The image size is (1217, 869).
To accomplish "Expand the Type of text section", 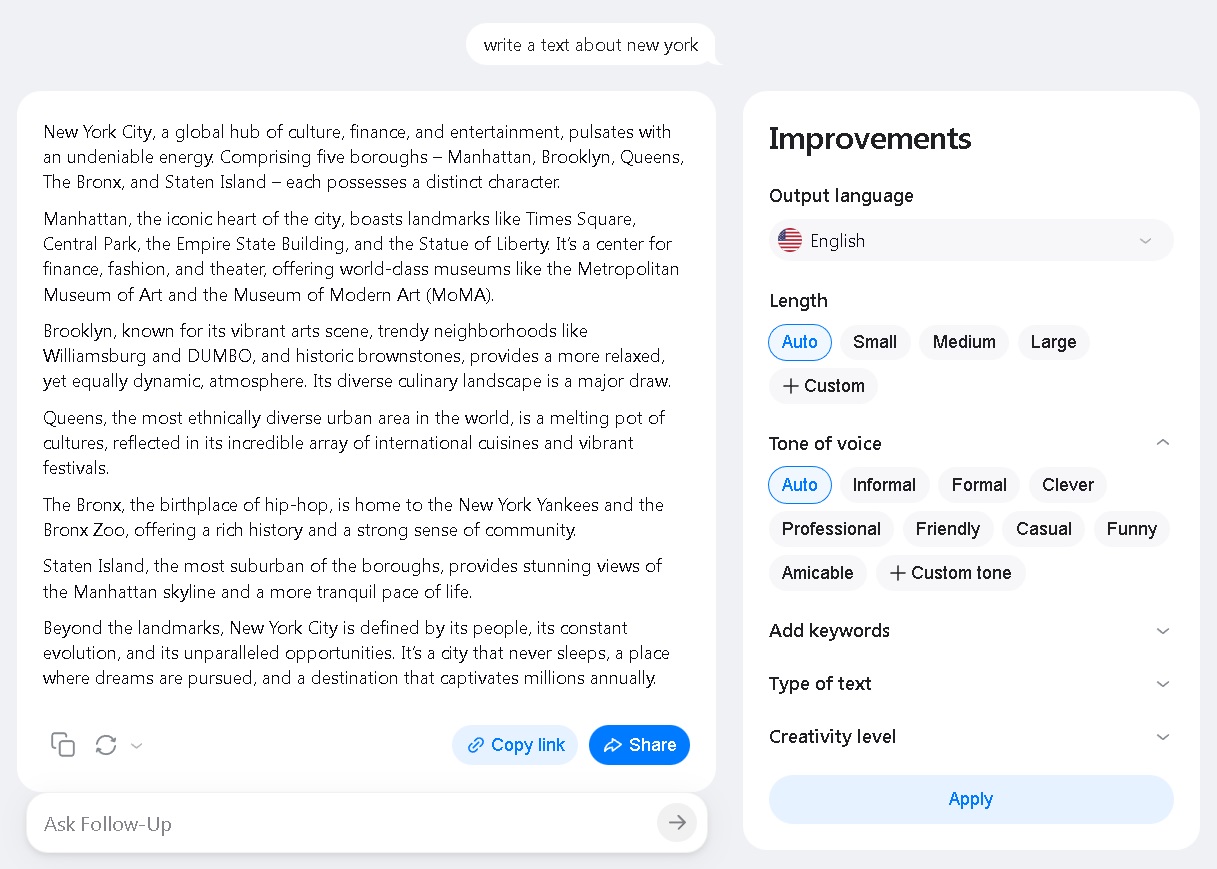I will pyautogui.click(x=970, y=684).
